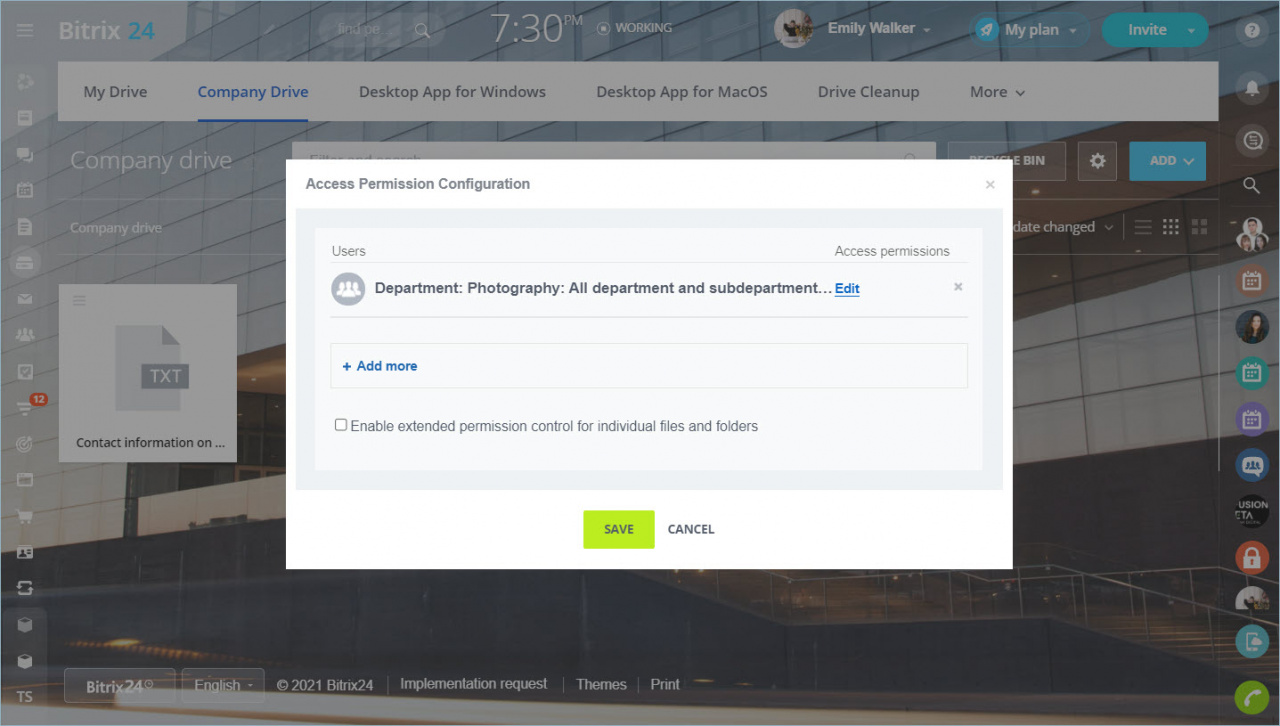
Task: Open the My Drive tab
Action: click(115, 92)
